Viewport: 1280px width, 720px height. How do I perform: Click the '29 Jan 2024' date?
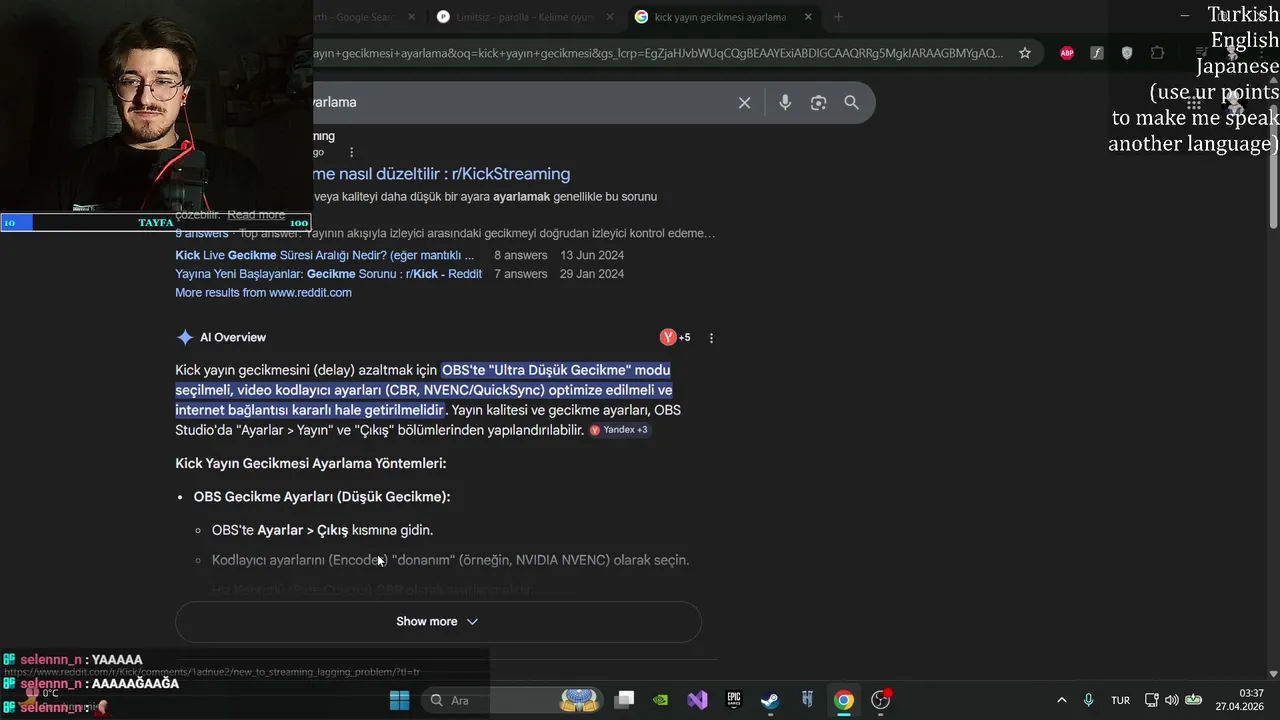[x=592, y=274]
